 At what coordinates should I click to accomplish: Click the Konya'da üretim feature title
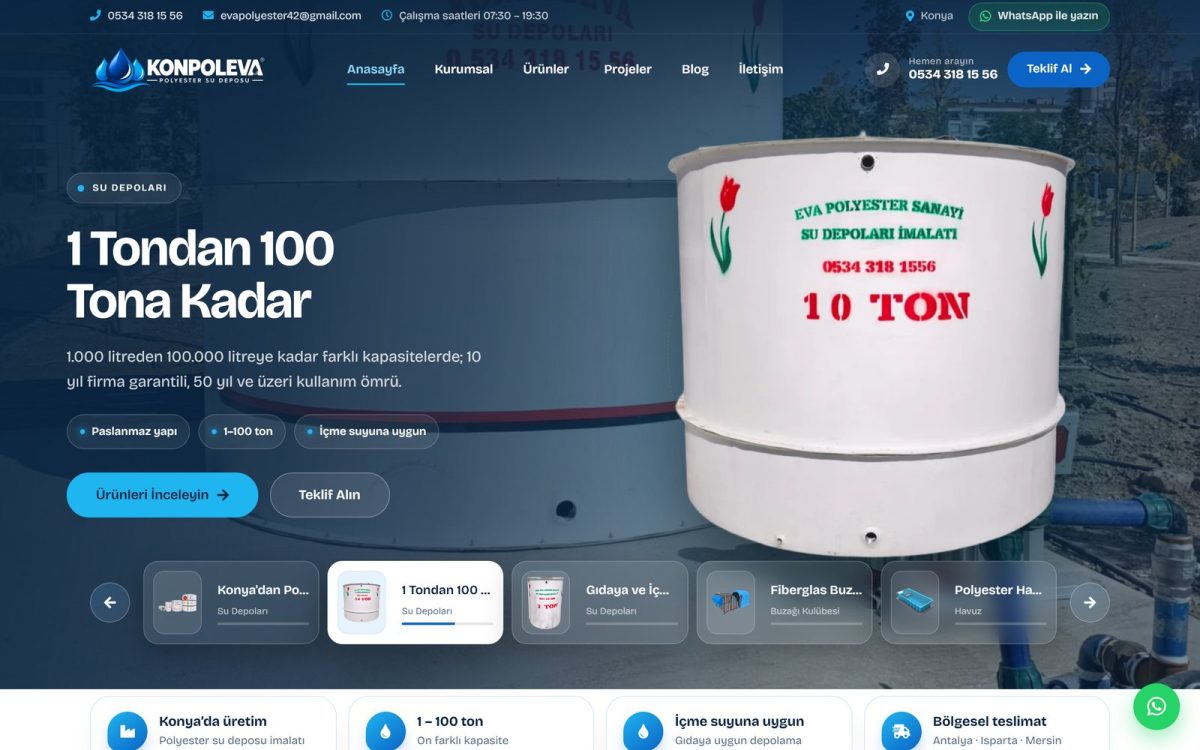click(213, 721)
